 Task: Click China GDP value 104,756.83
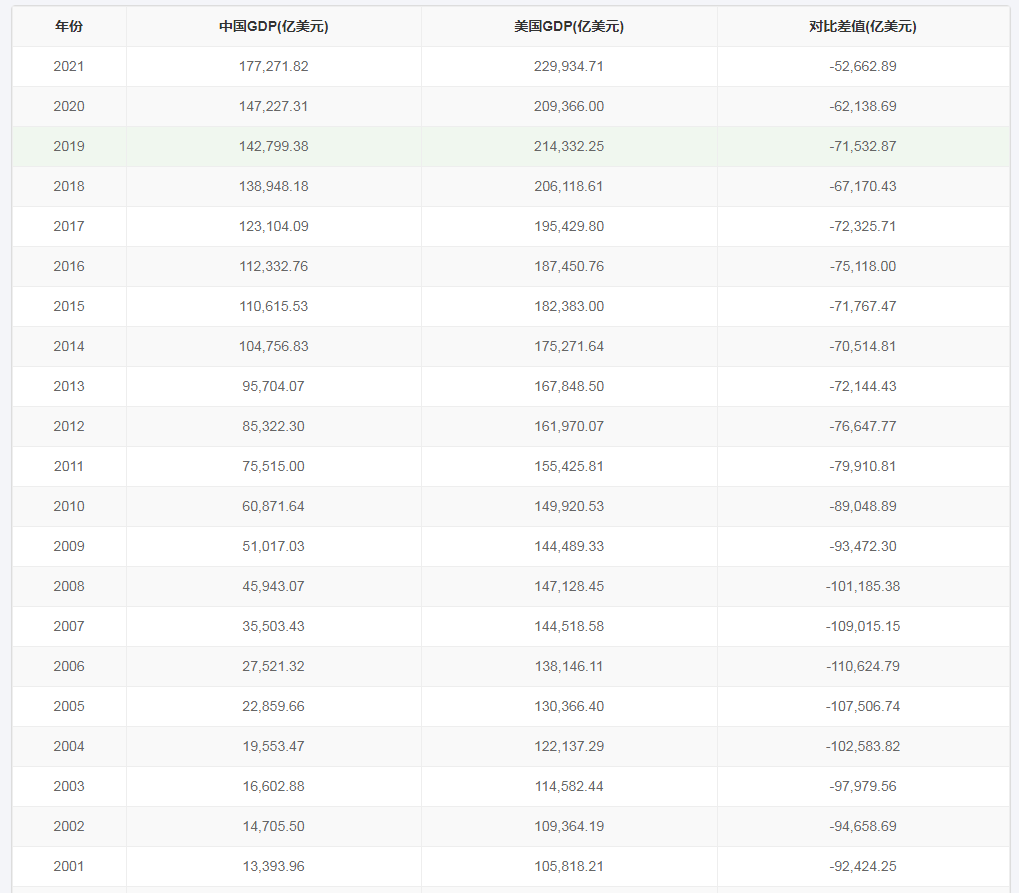point(273,346)
